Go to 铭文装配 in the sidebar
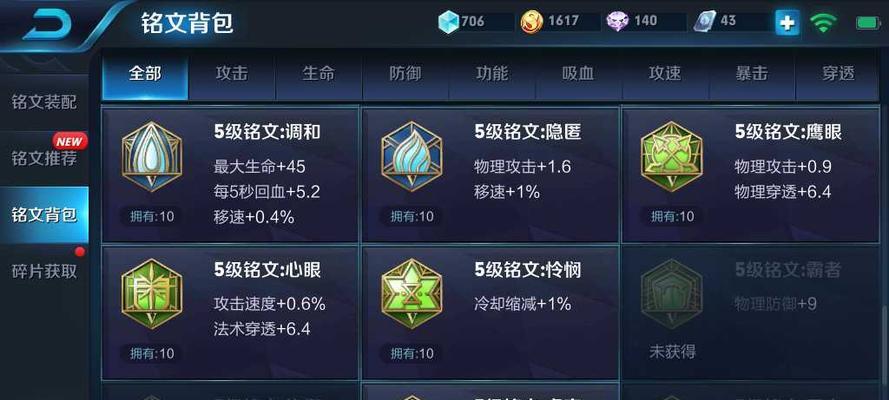The height and width of the screenshot is (400, 889). (44, 103)
